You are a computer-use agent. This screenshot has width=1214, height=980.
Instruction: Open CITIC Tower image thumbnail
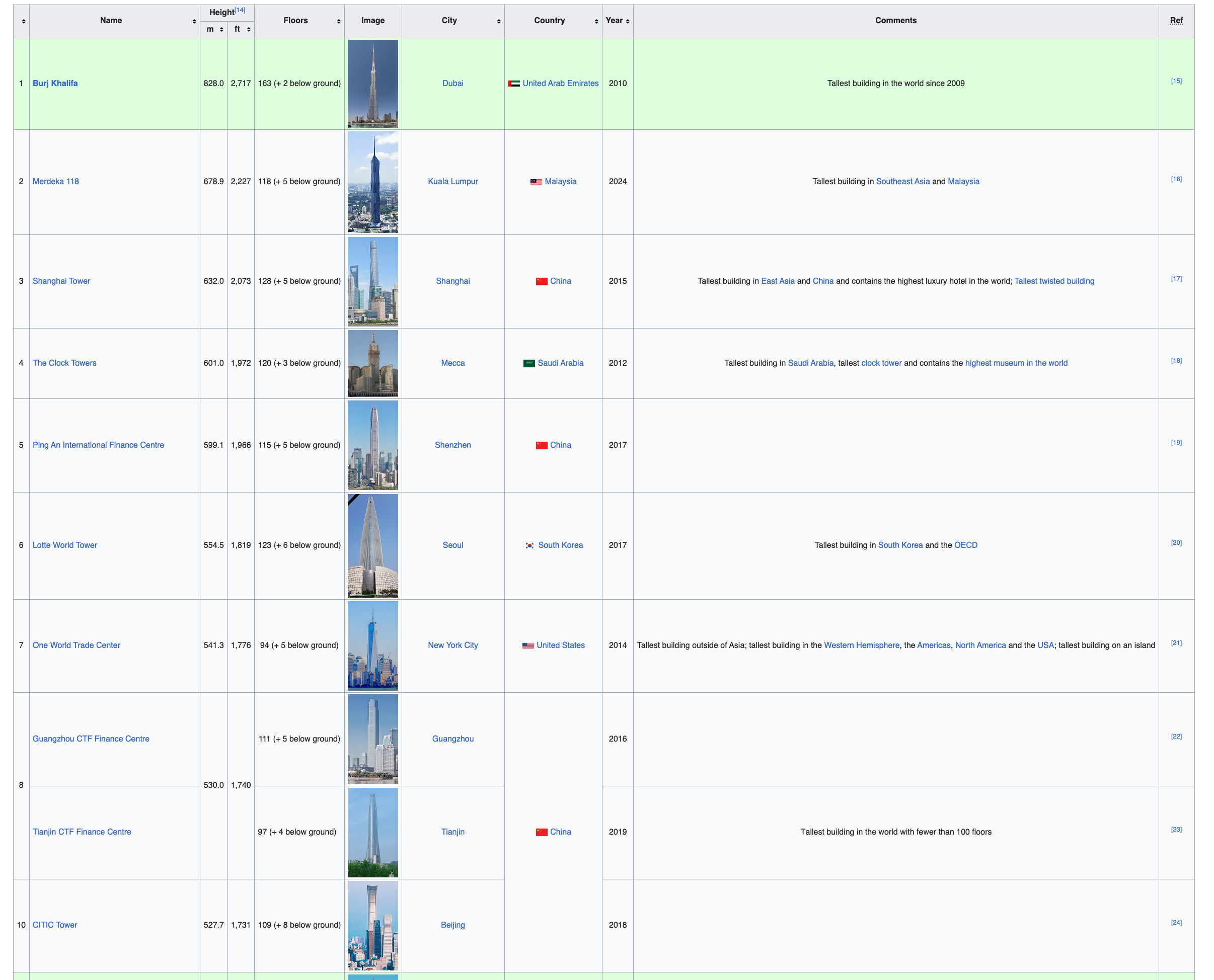[x=372, y=925]
